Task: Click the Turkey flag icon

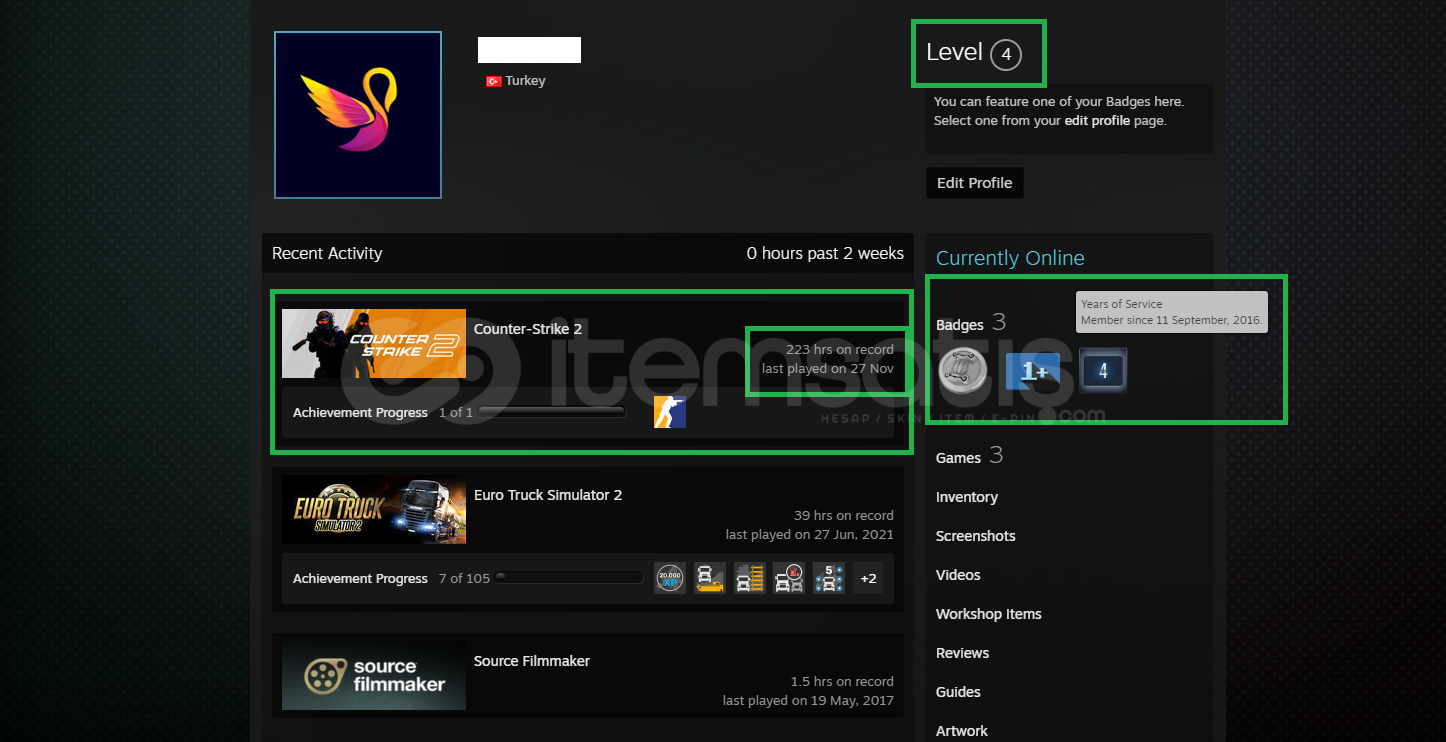Action: pos(493,81)
